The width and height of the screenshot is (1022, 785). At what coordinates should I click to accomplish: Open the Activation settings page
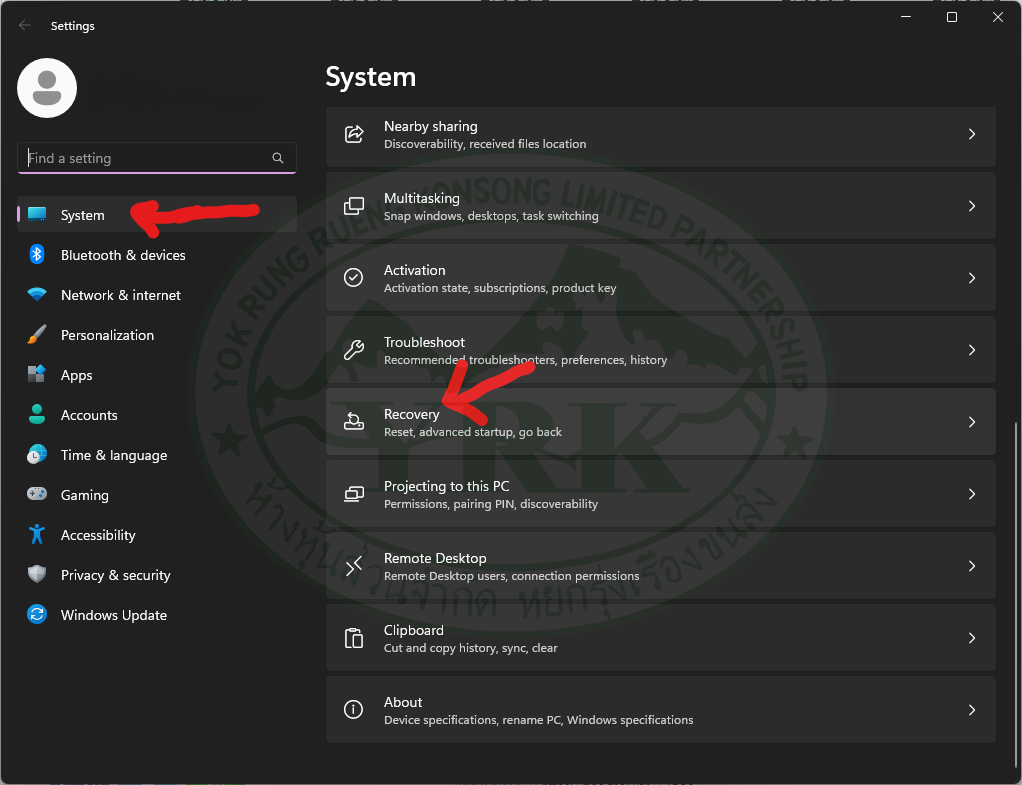point(661,278)
